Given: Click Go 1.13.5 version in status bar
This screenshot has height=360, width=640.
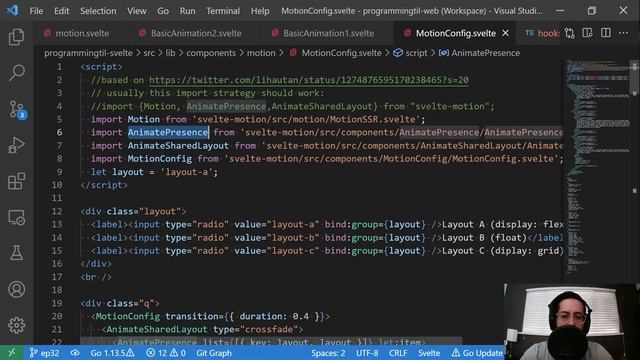Looking at the screenshot, I should (112, 353).
